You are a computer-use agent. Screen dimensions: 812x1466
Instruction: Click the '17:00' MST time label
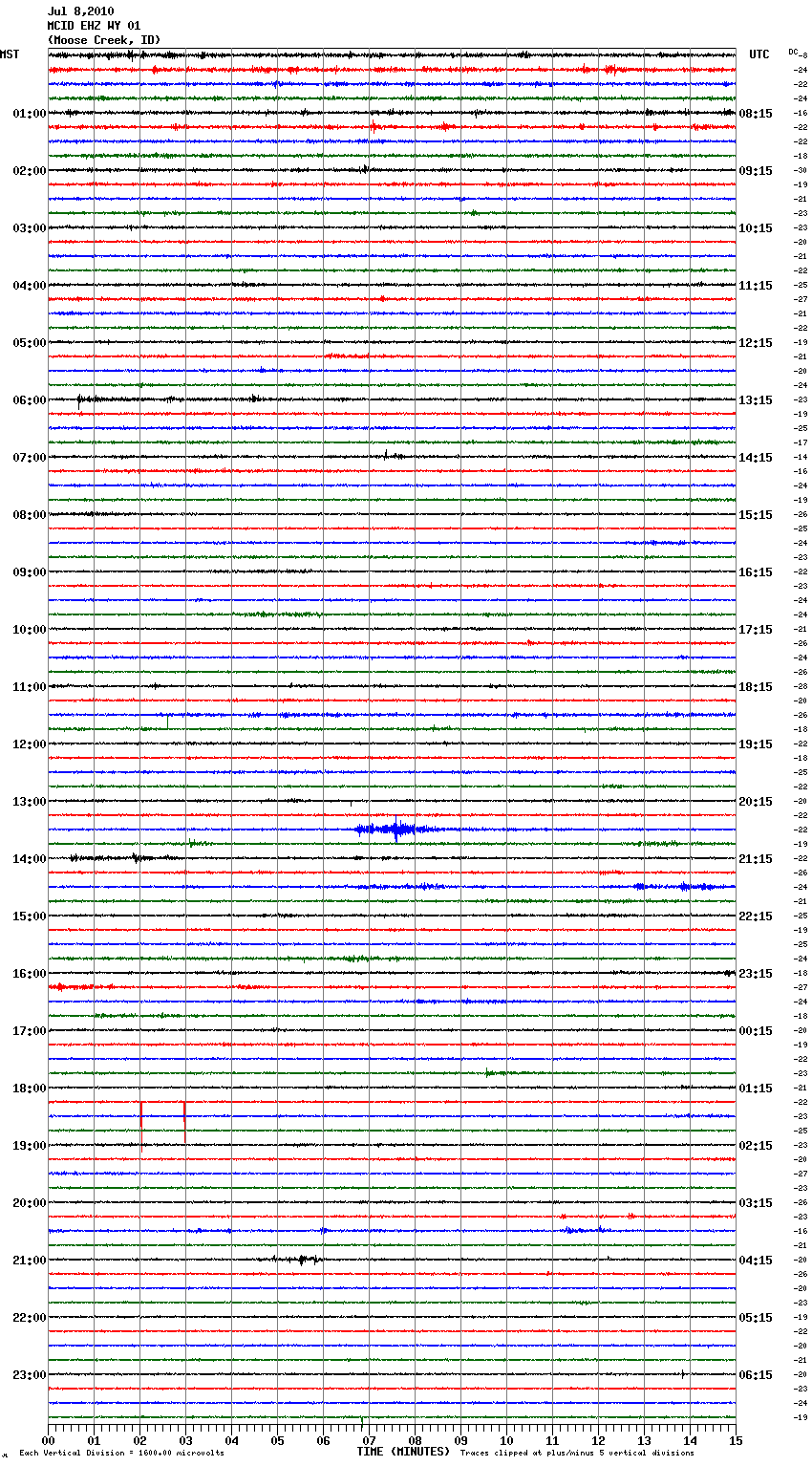point(30,1031)
